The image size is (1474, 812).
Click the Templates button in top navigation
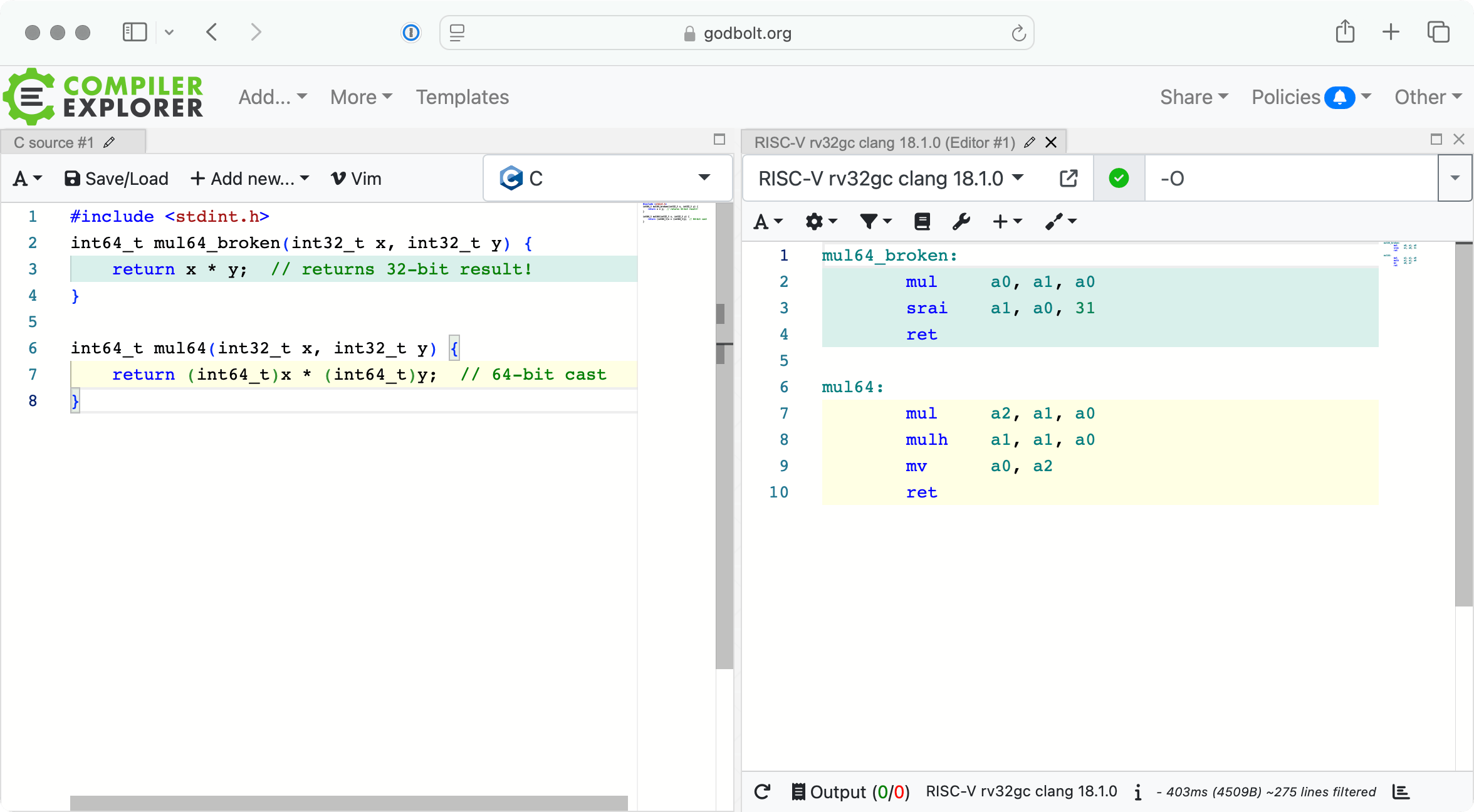pyautogui.click(x=462, y=97)
